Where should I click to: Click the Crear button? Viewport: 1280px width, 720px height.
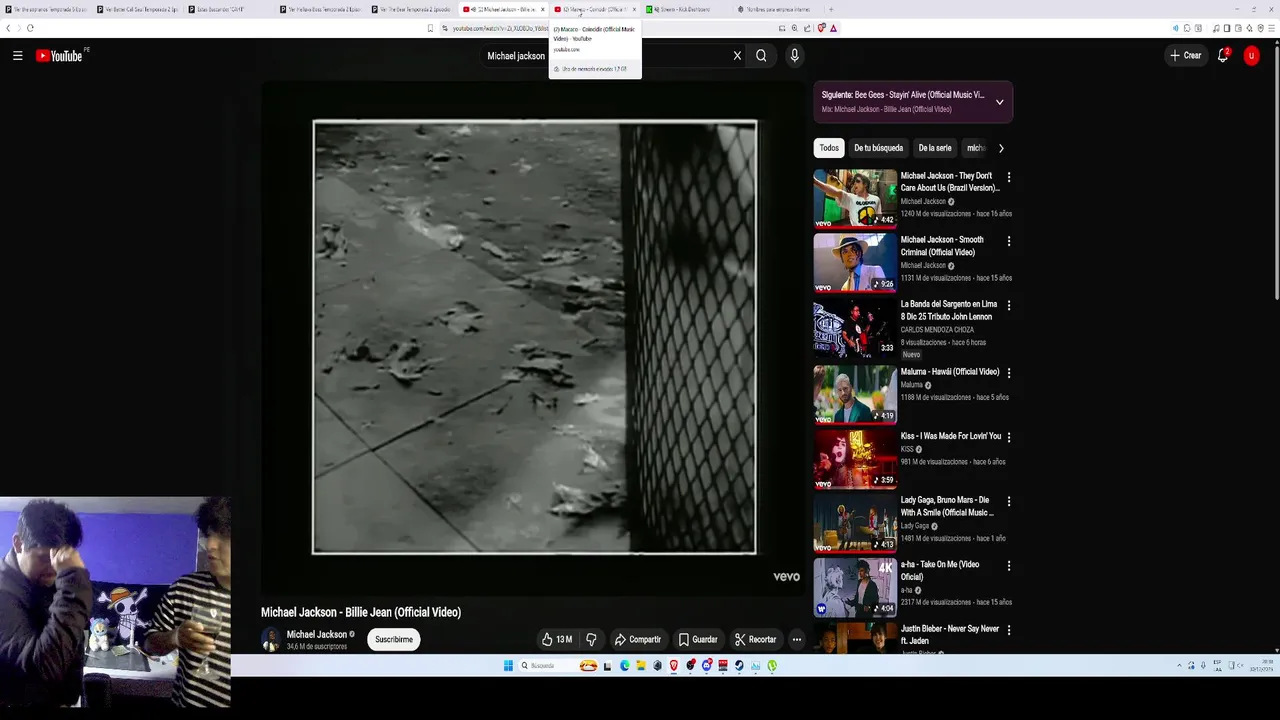pyautogui.click(x=1186, y=56)
